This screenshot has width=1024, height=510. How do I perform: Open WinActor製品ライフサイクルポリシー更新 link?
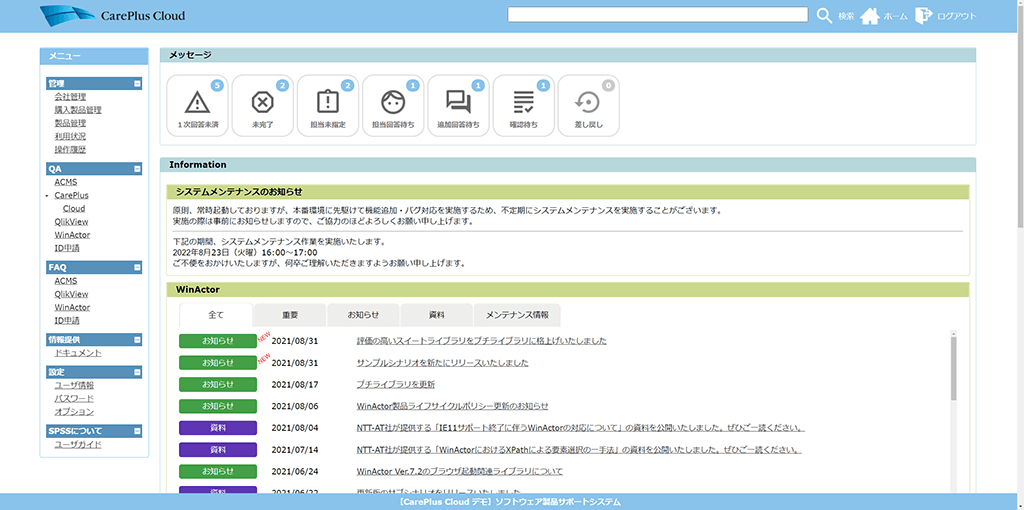pyautogui.click(x=453, y=406)
